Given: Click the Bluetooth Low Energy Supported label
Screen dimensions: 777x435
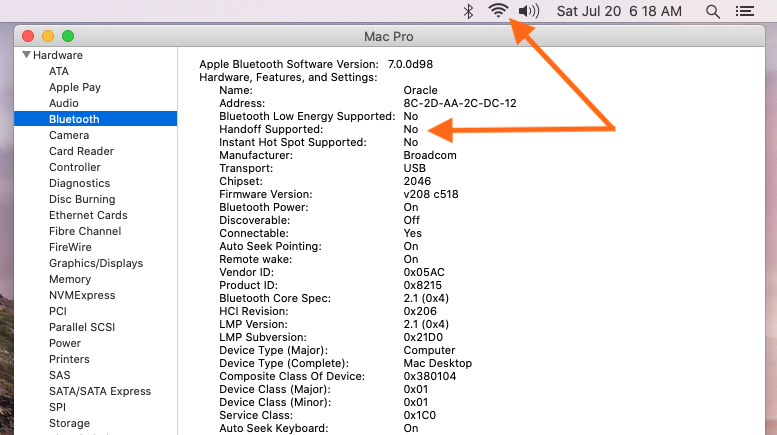Looking at the screenshot, I should point(307,116).
